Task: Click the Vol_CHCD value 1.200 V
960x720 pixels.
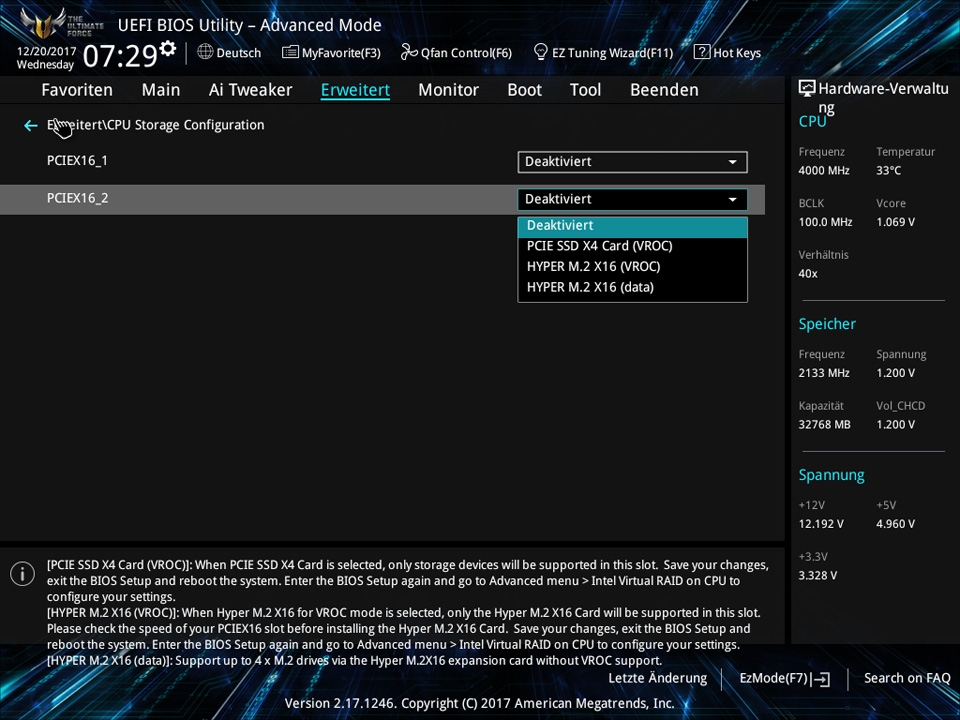Action: click(x=895, y=424)
